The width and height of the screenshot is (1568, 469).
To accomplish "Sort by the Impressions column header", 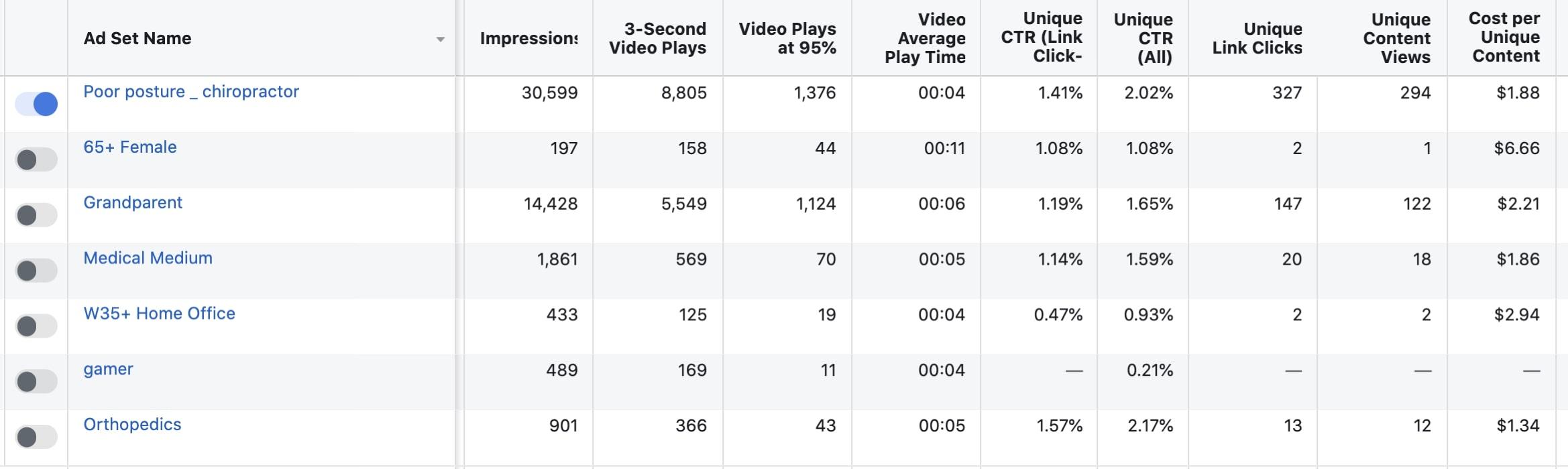I will pos(528,38).
